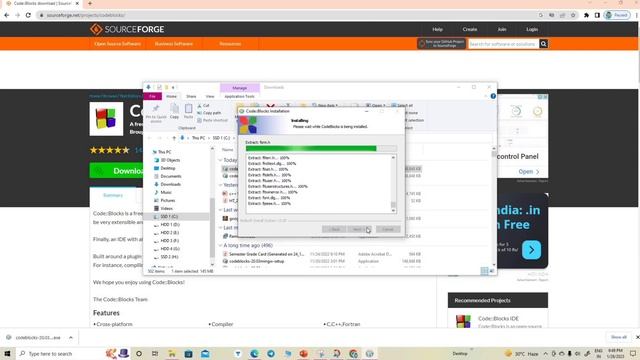Open Application Tools ribbon tab

coord(240,96)
